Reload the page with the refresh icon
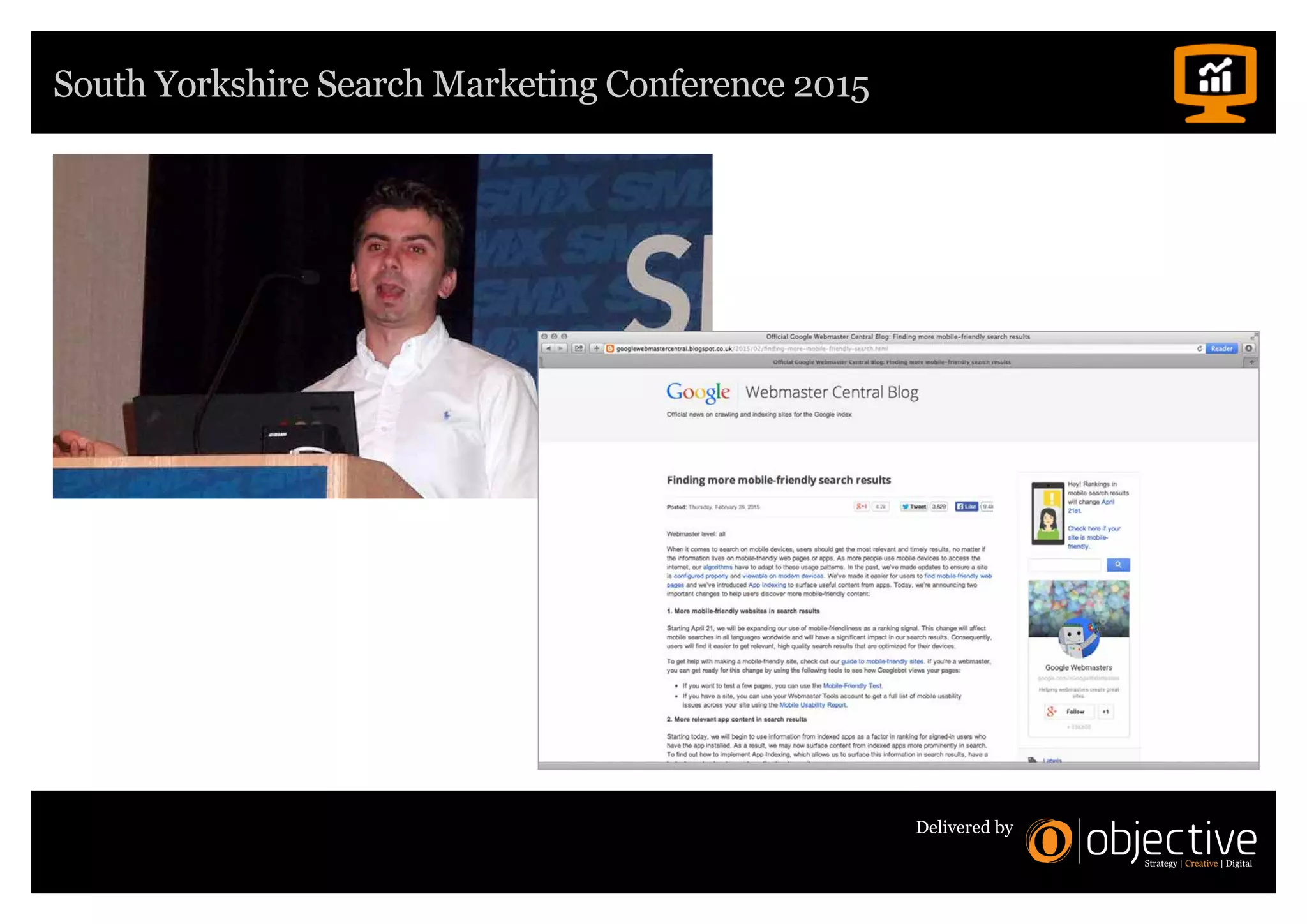Viewport: 1307px width, 924px height. [x=1199, y=348]
